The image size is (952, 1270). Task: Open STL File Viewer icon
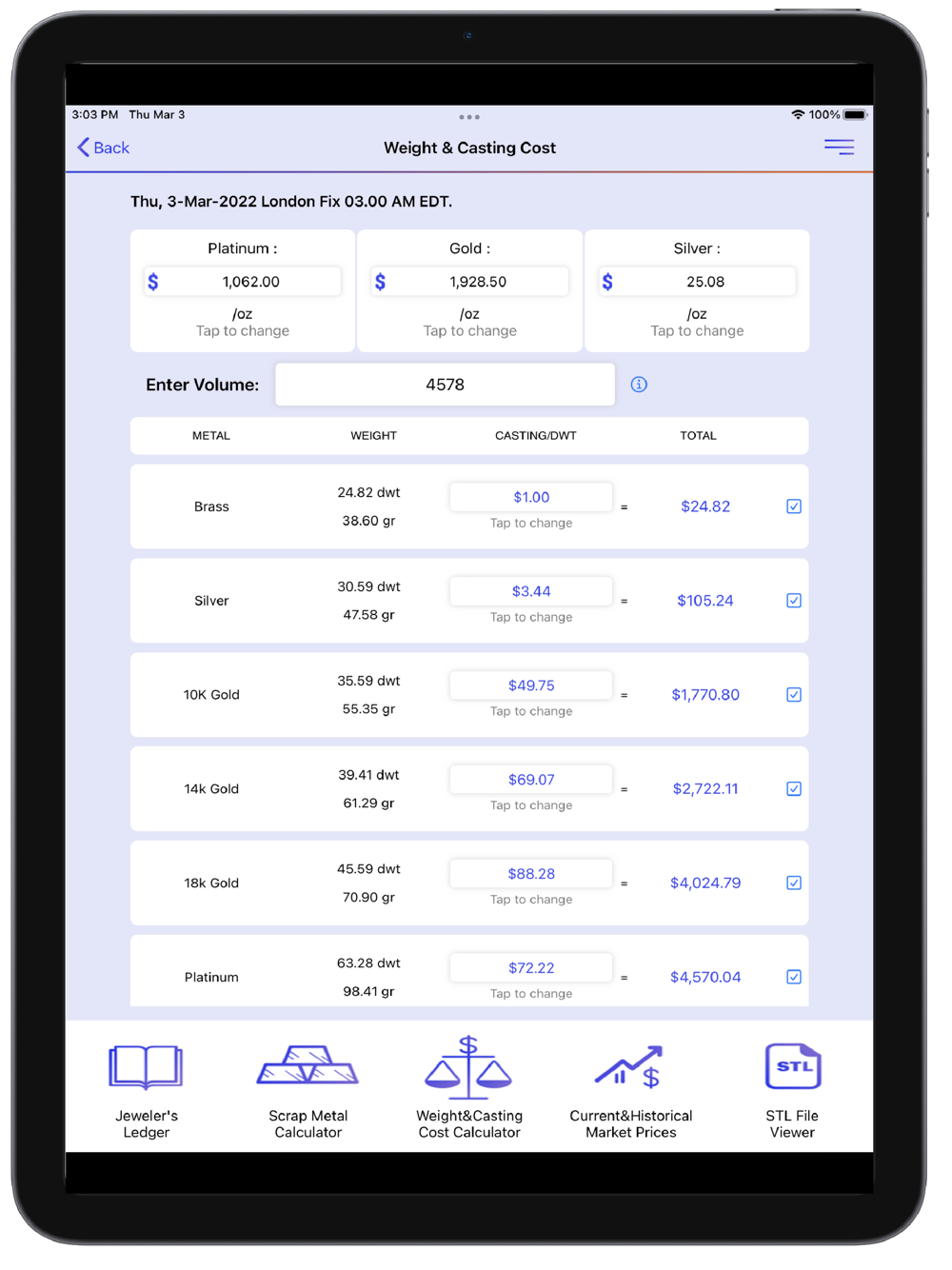[x=792, y=1065]
